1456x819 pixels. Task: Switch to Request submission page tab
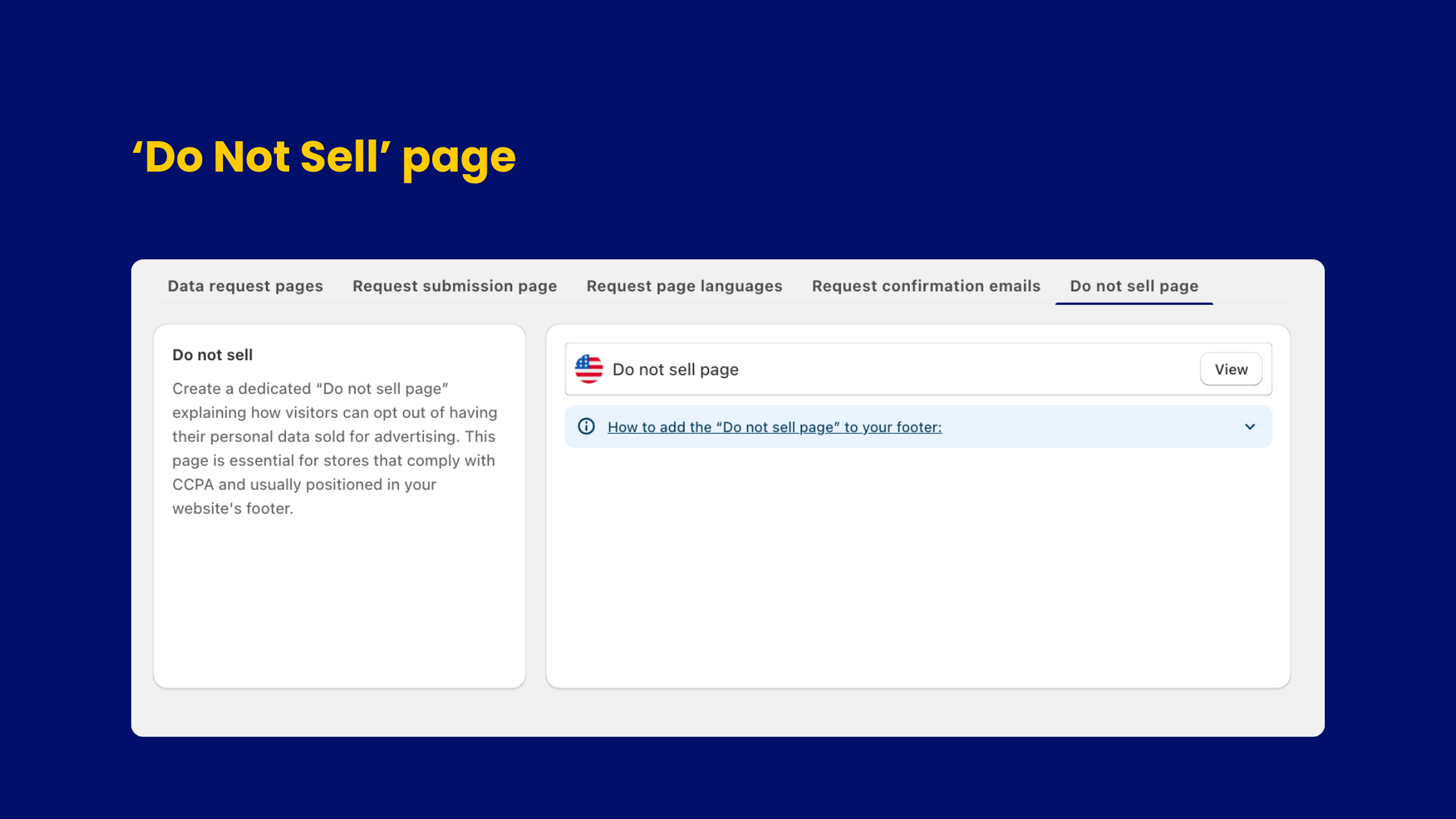(x=454, y=286)
